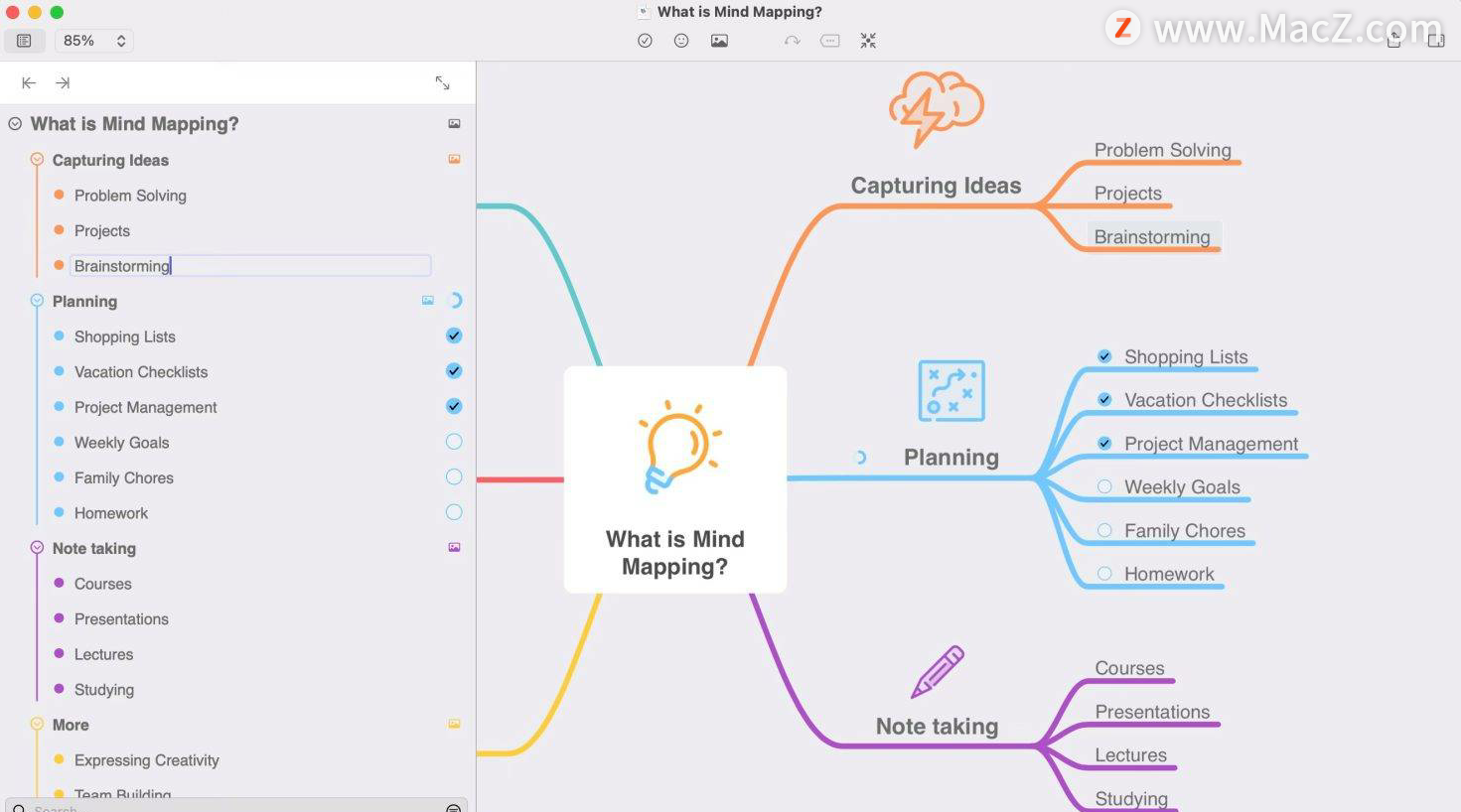The image size is (1461, 812).
Task: Click image icon on Planning outline row
Action: click(x=428, y=300)
